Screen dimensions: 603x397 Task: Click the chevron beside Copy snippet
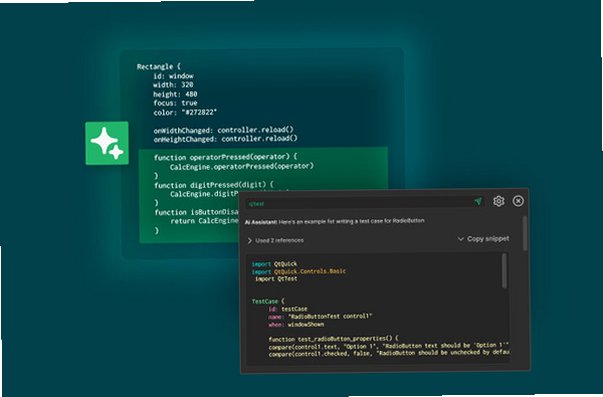pos(460,239)
